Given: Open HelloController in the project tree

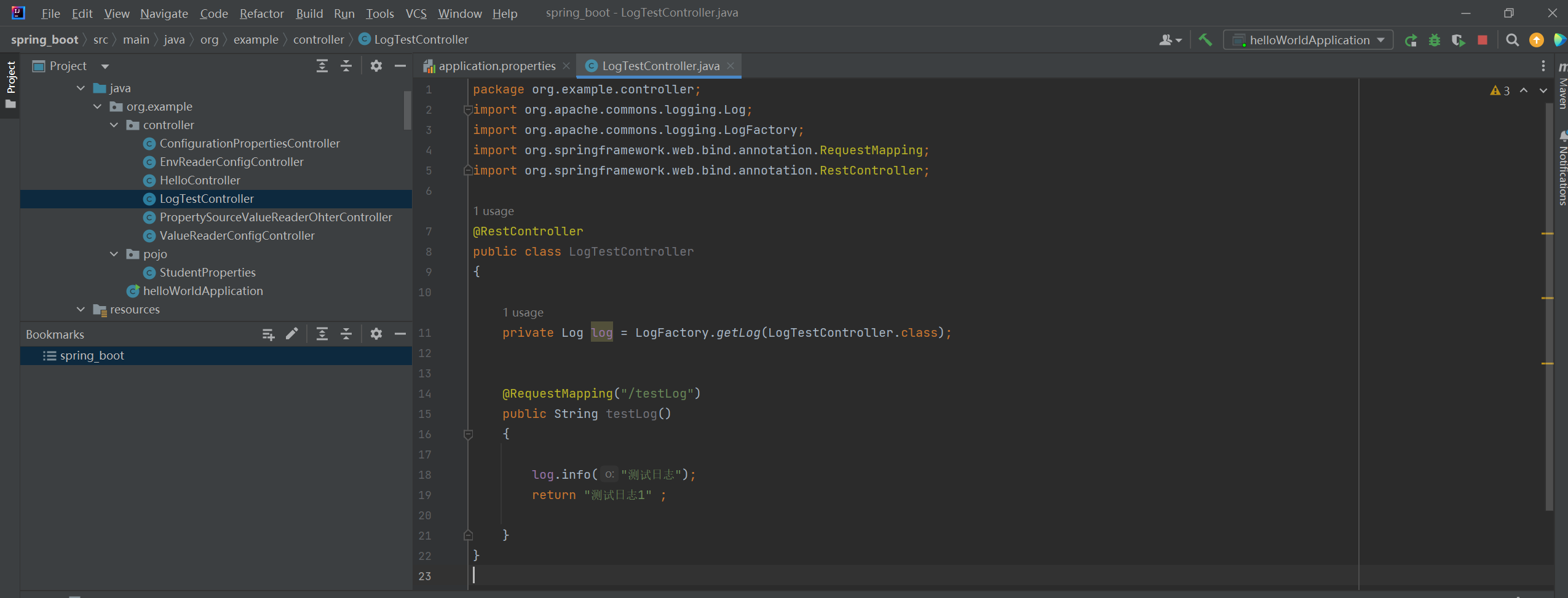Looking at the screenshot, I should point(200,180).
